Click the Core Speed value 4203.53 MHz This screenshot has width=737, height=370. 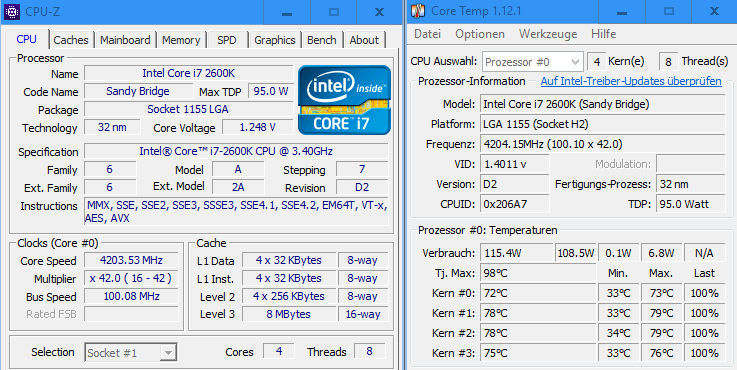click(x=131, y=260)
